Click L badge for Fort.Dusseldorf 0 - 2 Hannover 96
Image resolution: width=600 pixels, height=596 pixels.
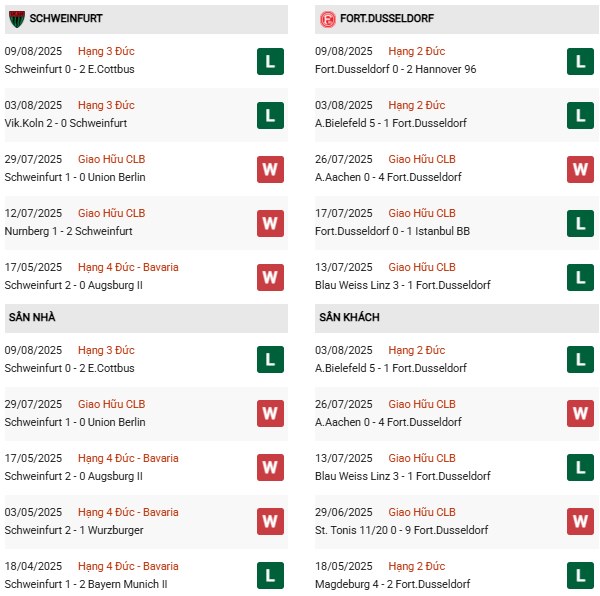coord(580,61)
